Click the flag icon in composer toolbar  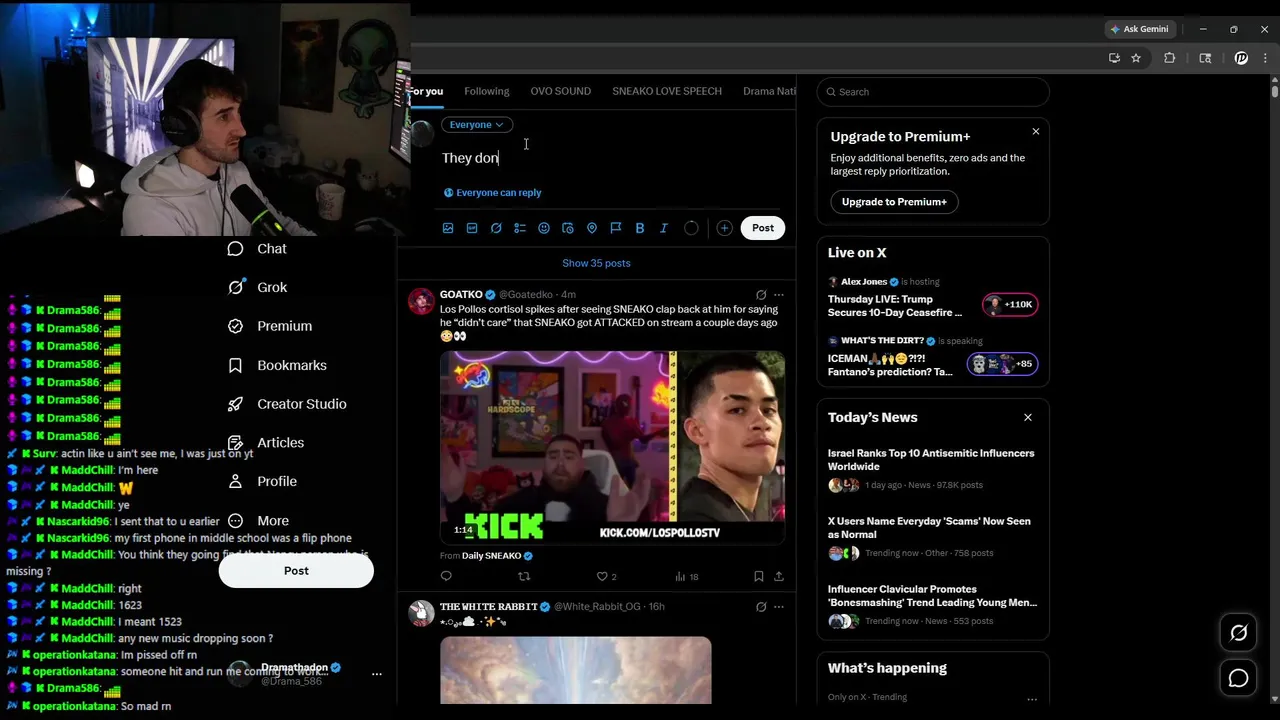point(616,228)
